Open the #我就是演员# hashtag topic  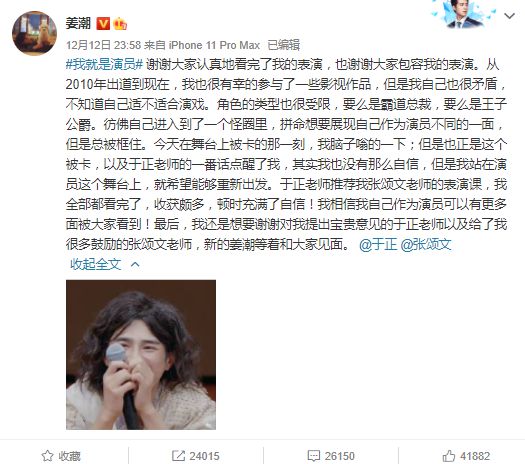coord(104,64)
